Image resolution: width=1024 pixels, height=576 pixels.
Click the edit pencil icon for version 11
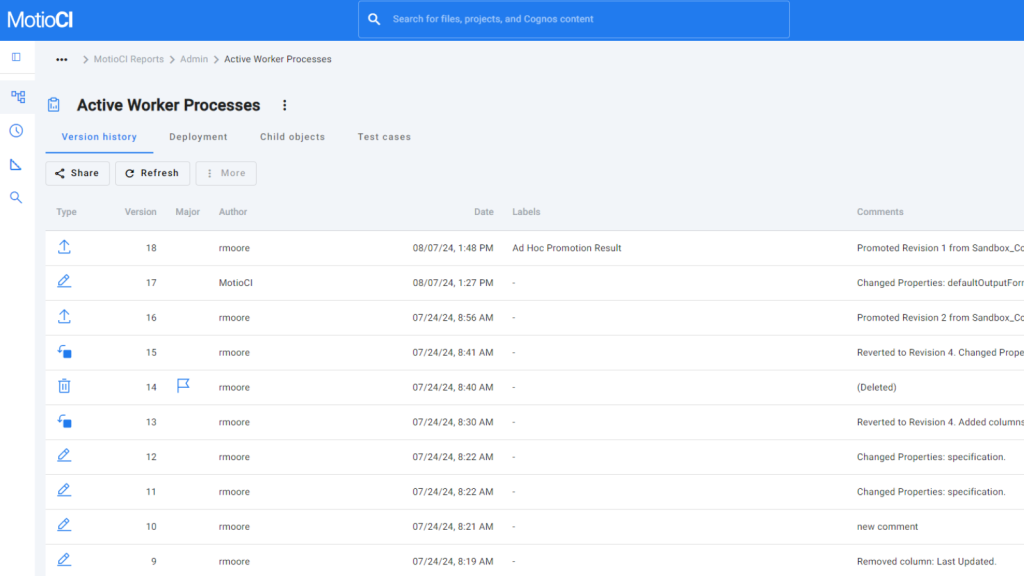coord(64,490)
